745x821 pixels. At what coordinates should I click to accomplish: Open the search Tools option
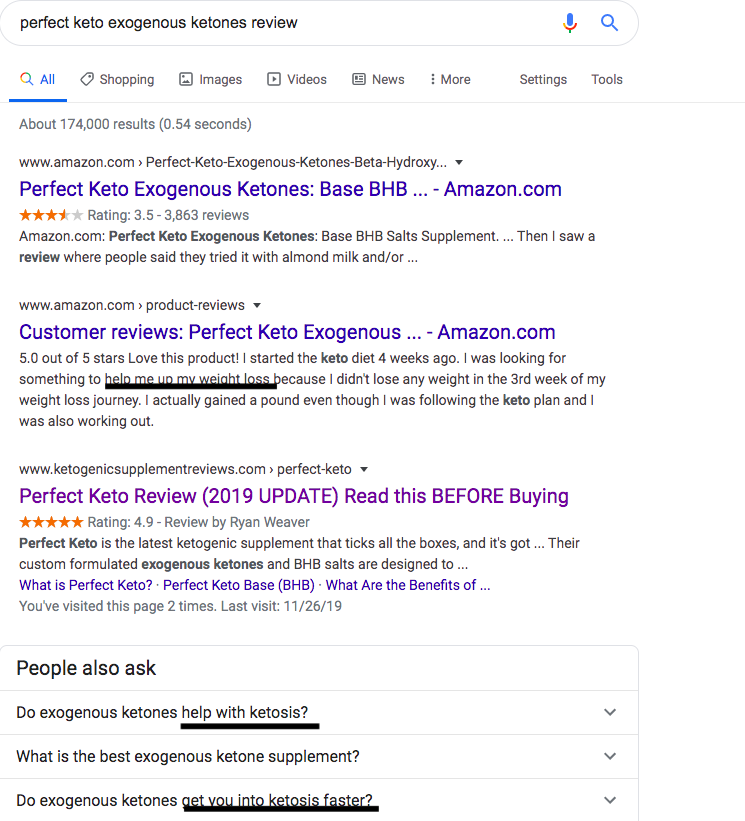[x=607, y=79]
